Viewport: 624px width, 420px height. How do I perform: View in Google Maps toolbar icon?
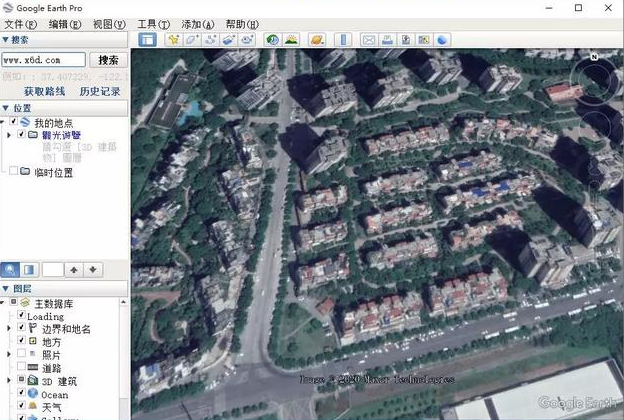[x=424, y=40]
